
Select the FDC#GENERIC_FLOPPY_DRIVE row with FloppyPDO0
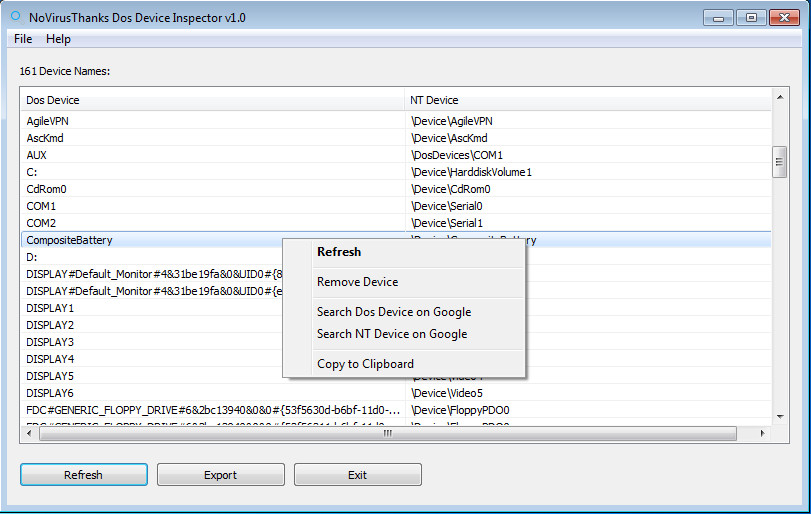(x=396, y=410)
